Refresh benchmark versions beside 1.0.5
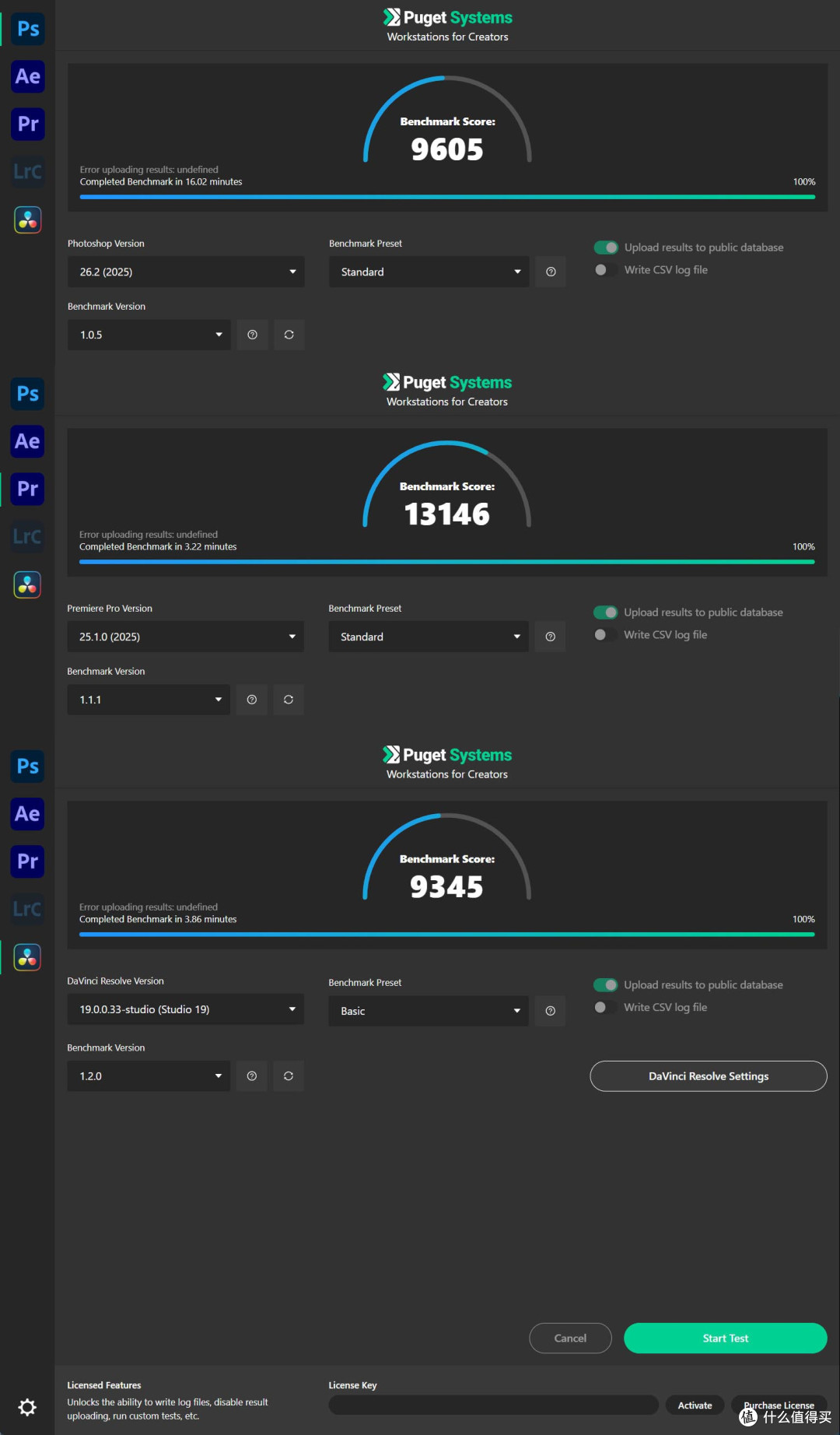 point(289,335)
